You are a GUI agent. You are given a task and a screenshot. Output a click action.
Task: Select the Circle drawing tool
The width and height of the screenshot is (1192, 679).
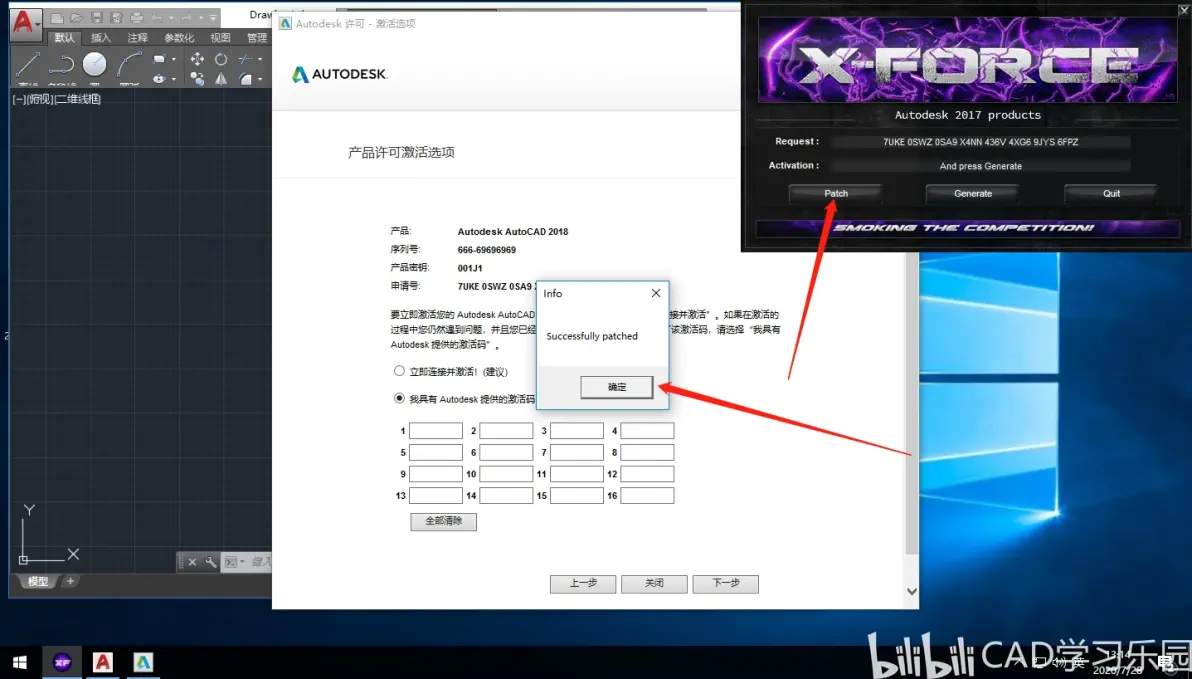(95, 65)
